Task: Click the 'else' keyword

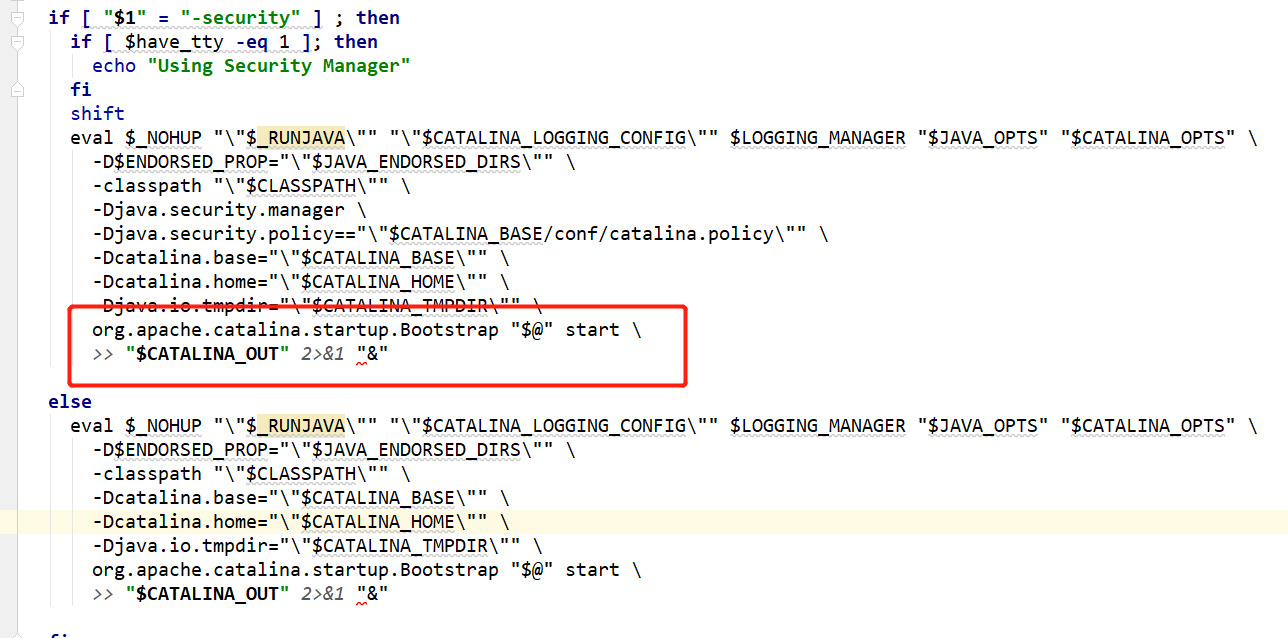Action: tap(70, 402)
